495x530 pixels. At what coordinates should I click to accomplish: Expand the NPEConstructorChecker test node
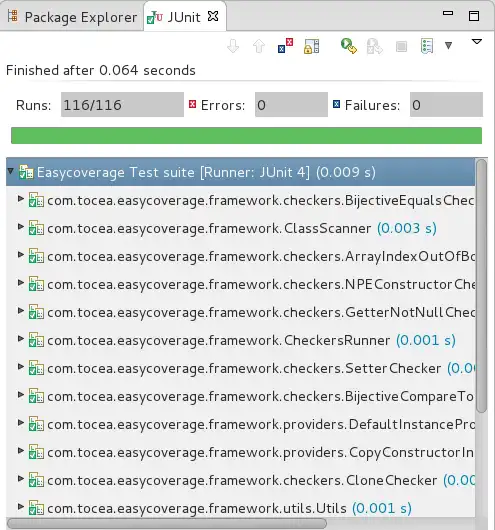coord(21,283)
